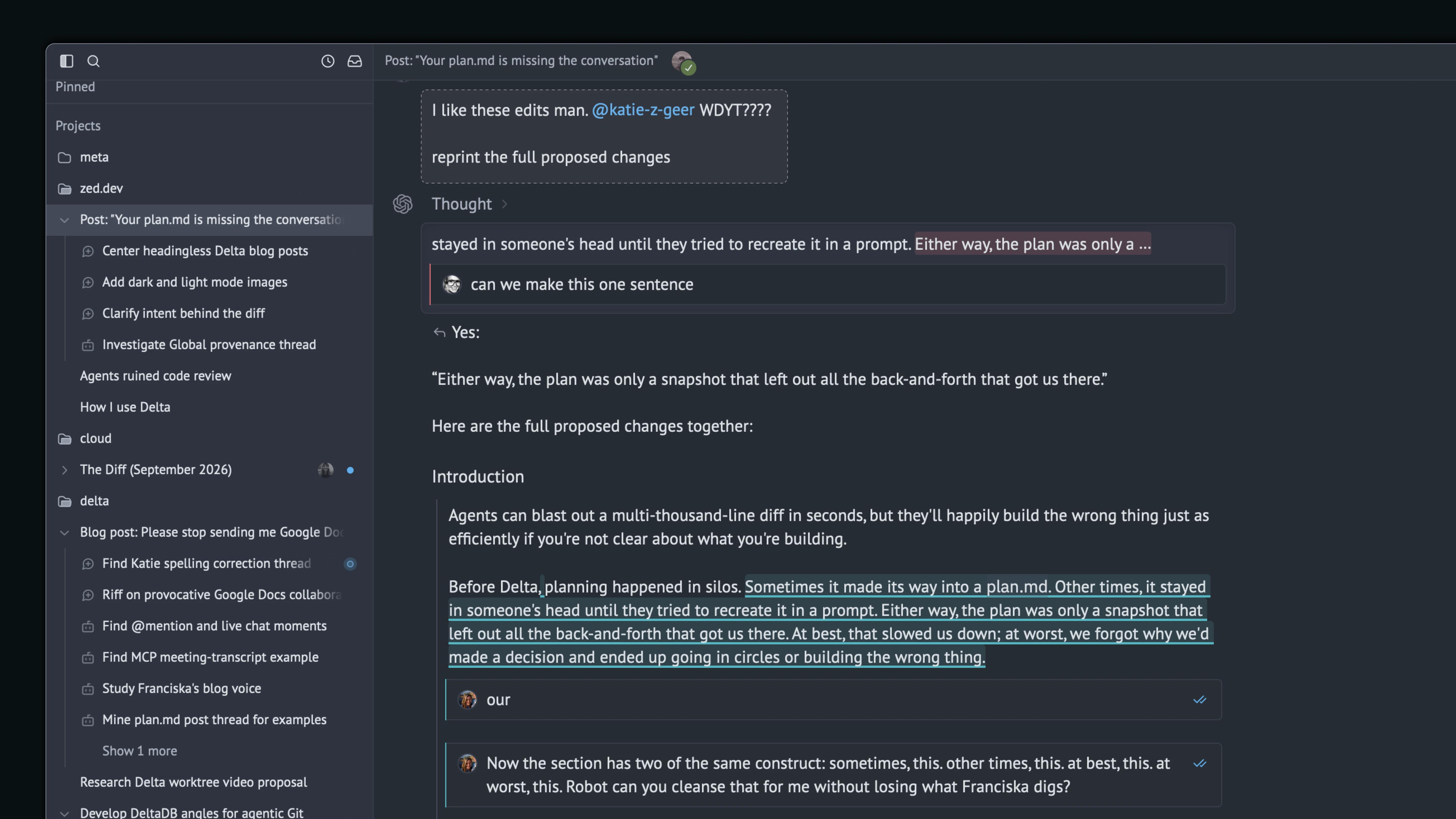
Task: Click 'Show 1 more' link
Action: (140, 751)
